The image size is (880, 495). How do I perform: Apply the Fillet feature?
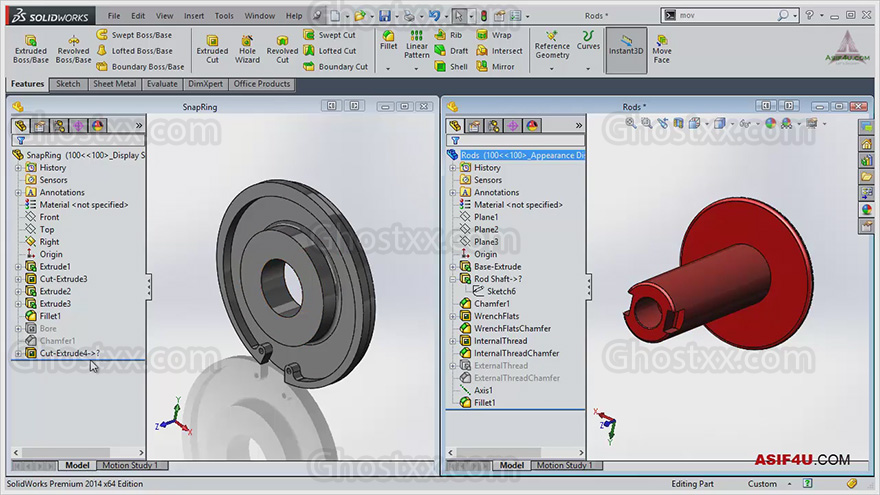click(388, 40)
